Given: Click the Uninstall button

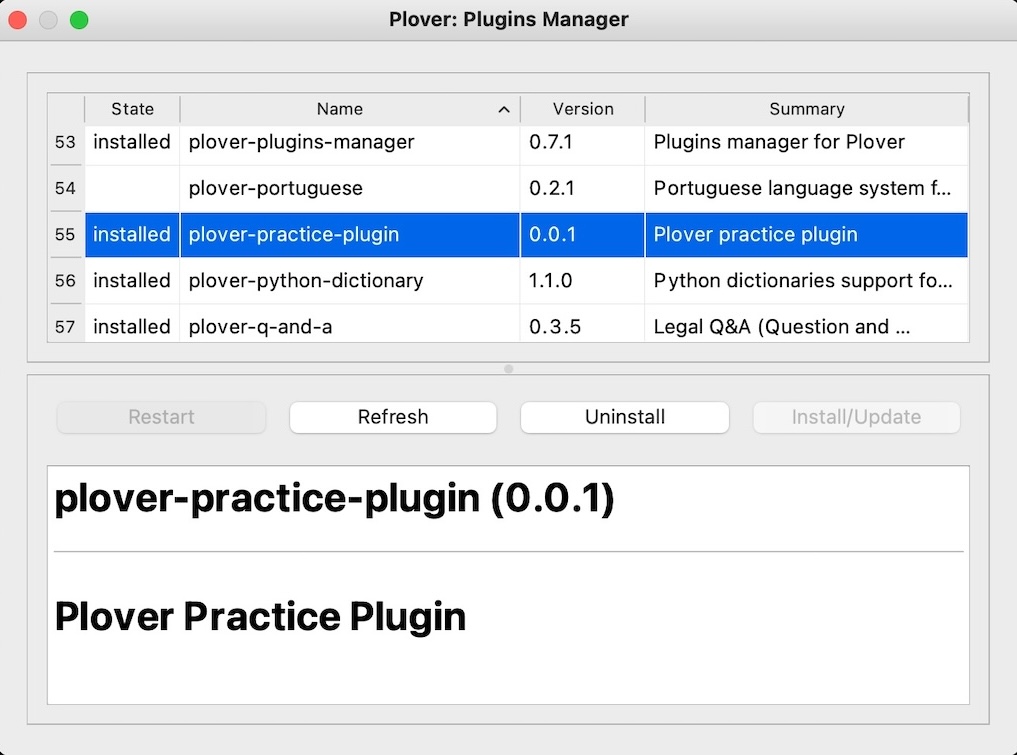Looking at the screenshot, I should 625,417.
